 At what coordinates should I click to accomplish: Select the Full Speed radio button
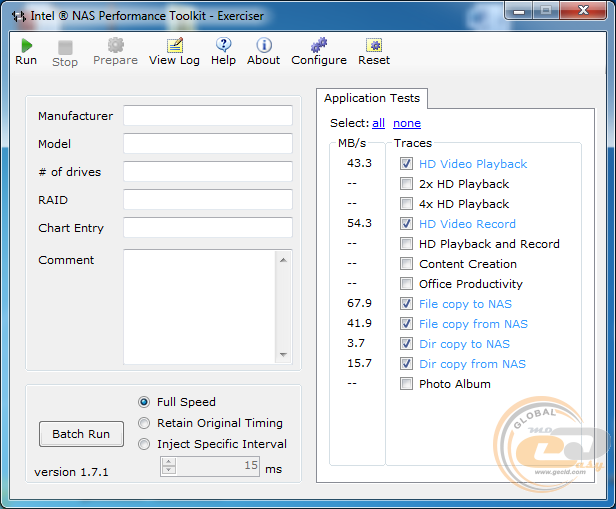coord(144,402)
